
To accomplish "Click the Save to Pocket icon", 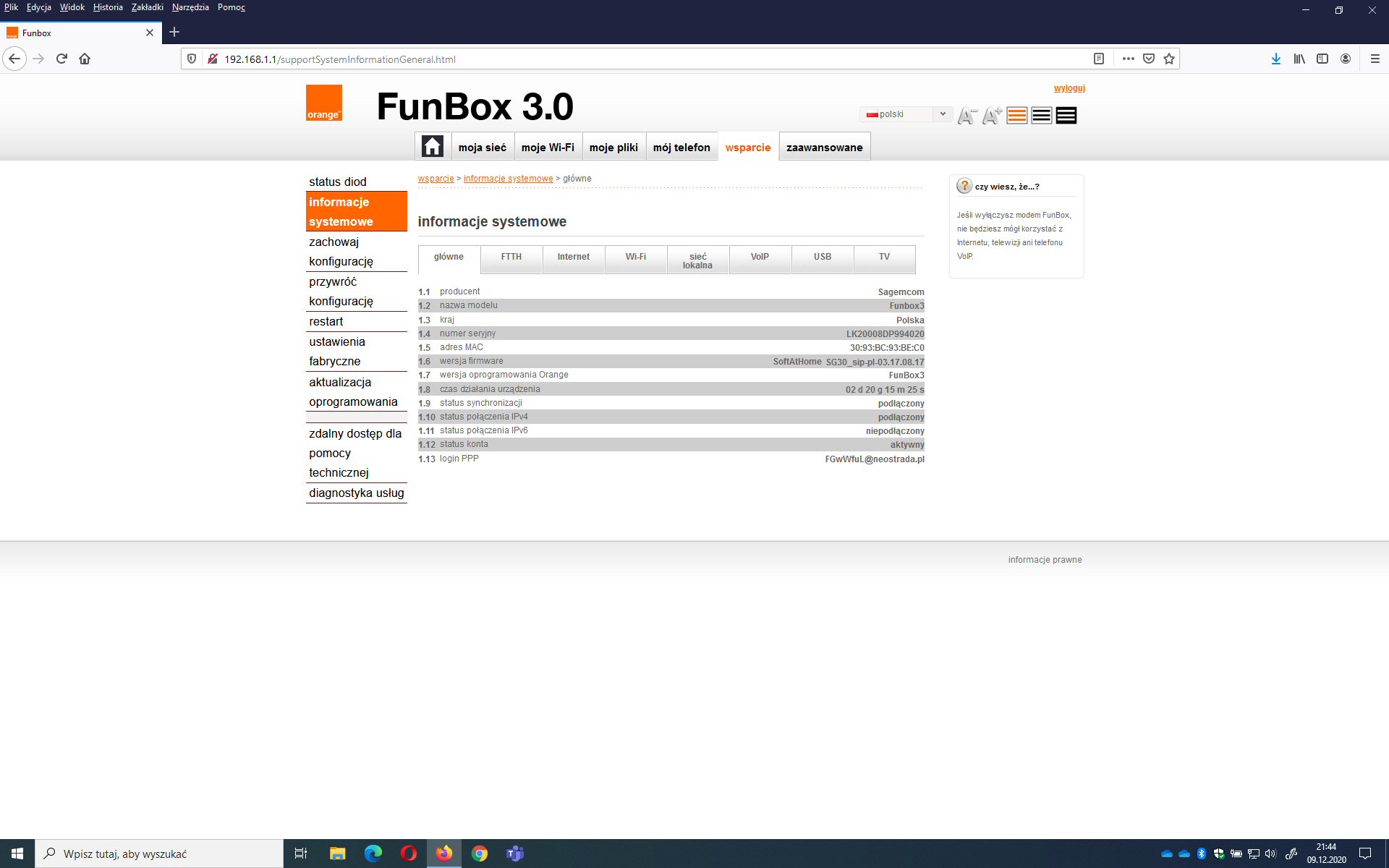I will (x=1148, y=59).
